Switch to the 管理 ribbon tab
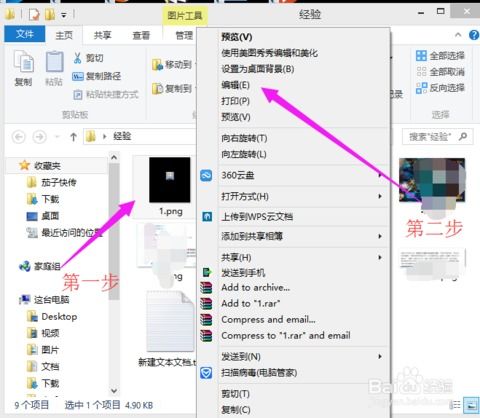 [x=184, y=35]
